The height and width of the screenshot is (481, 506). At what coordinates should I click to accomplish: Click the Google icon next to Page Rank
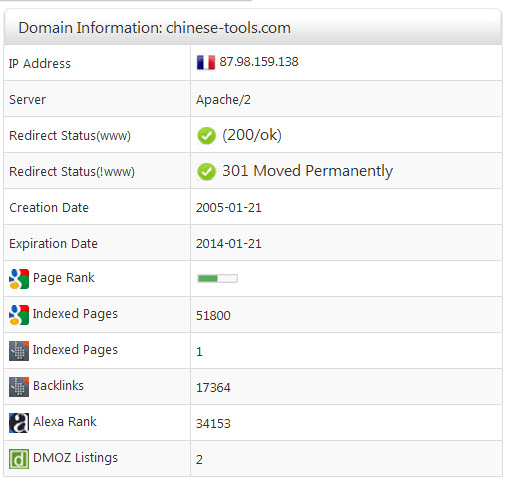(19, 279)
